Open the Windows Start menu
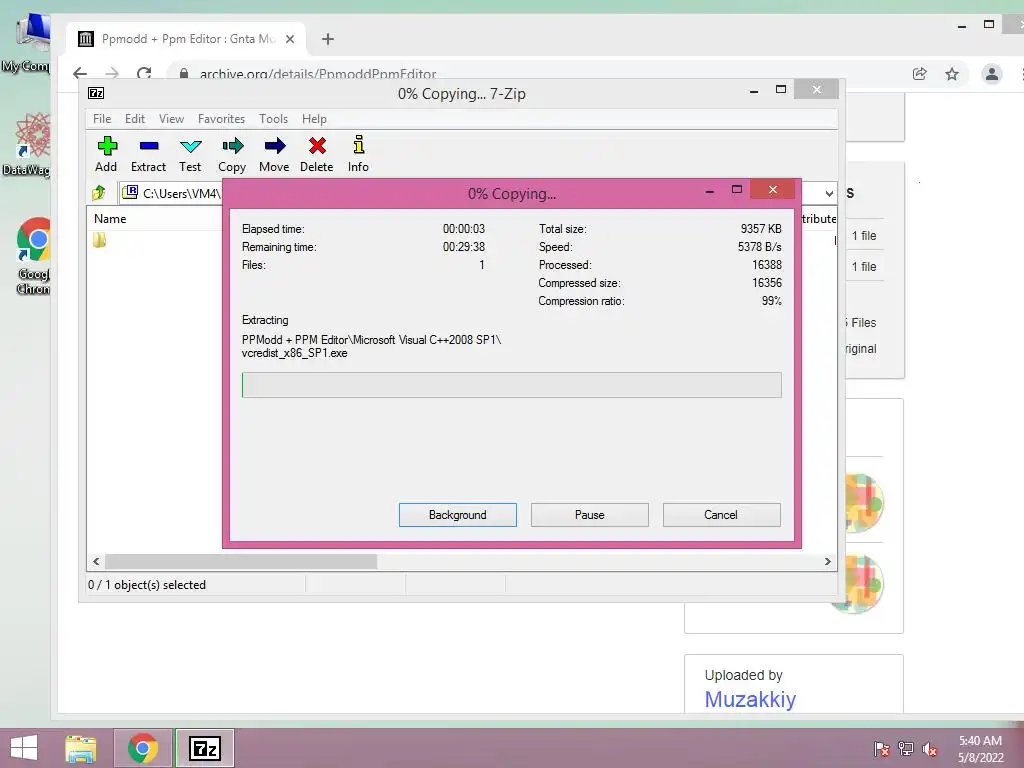 tap(24, 748)
